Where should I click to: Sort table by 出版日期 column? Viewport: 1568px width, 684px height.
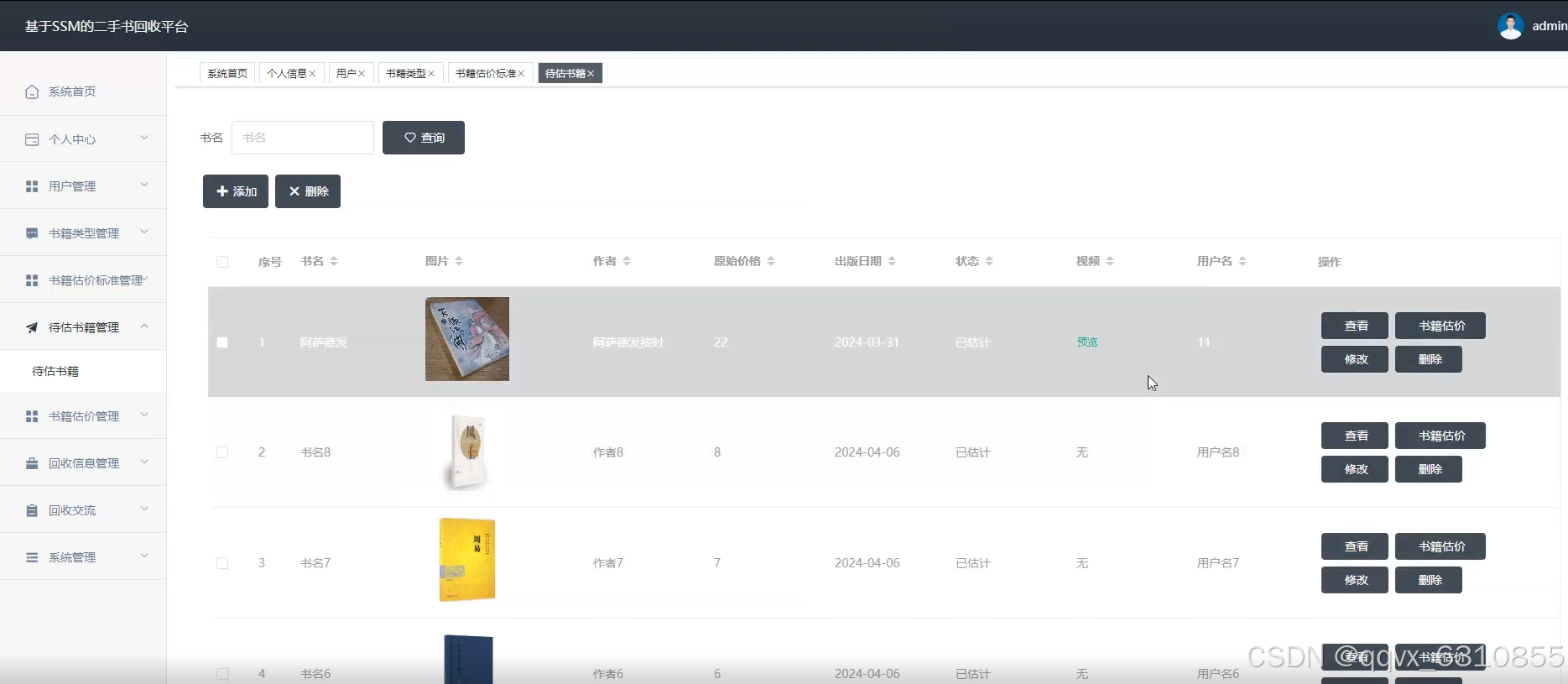892,262
